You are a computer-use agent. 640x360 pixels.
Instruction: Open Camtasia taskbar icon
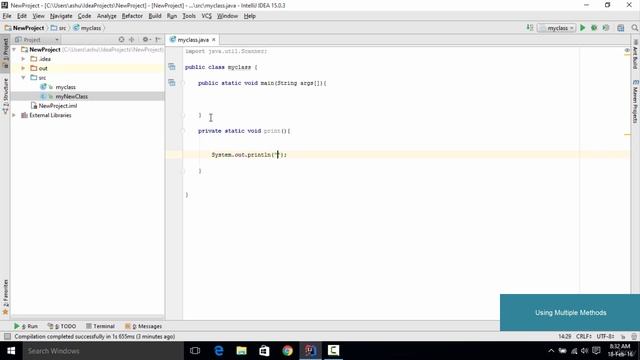point(333,351)
